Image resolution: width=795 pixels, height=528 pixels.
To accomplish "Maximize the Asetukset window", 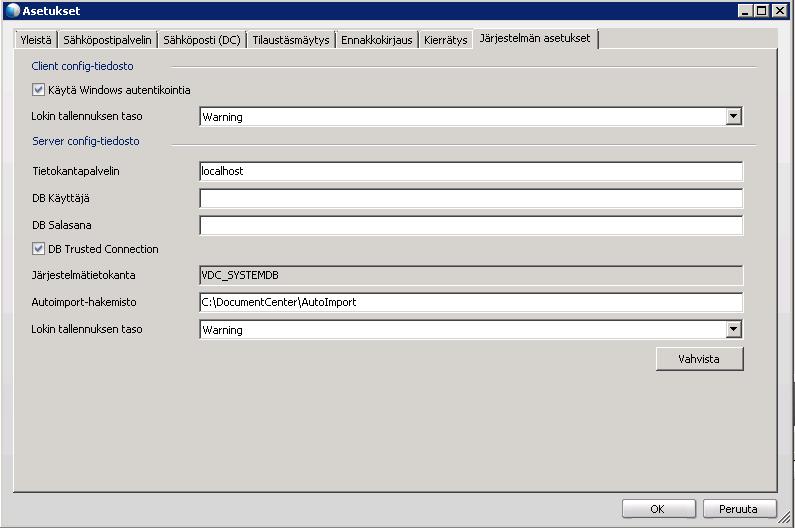I will [x=762, y=11].
